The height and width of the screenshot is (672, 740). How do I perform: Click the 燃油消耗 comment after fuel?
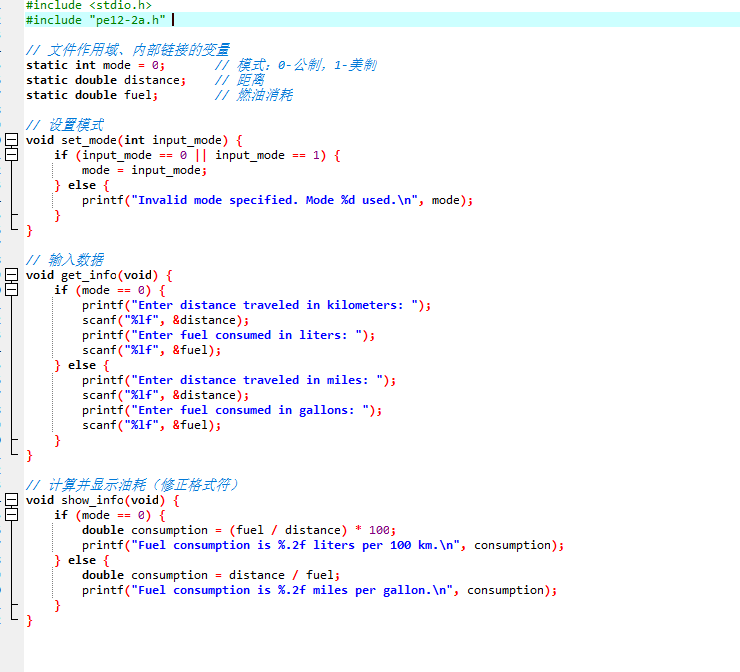[254, 95]
